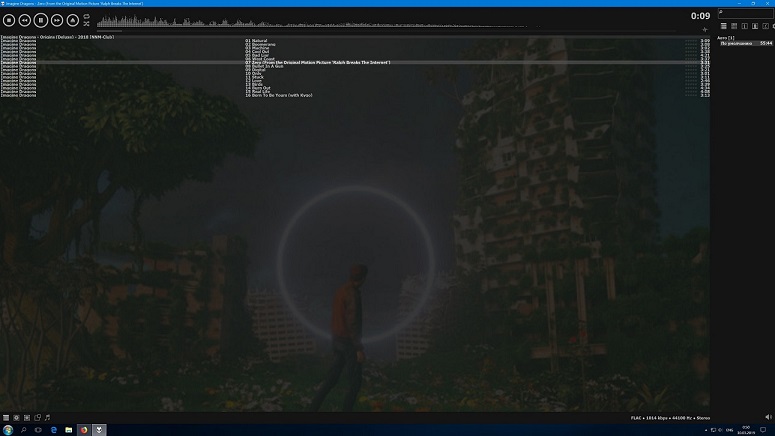
Task: Open the main menu icon at bottom left
Action: pos(6,417)
